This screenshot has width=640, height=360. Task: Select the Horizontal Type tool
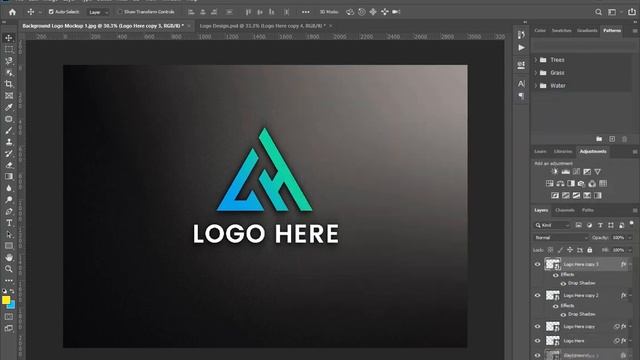tap(9, 223)
